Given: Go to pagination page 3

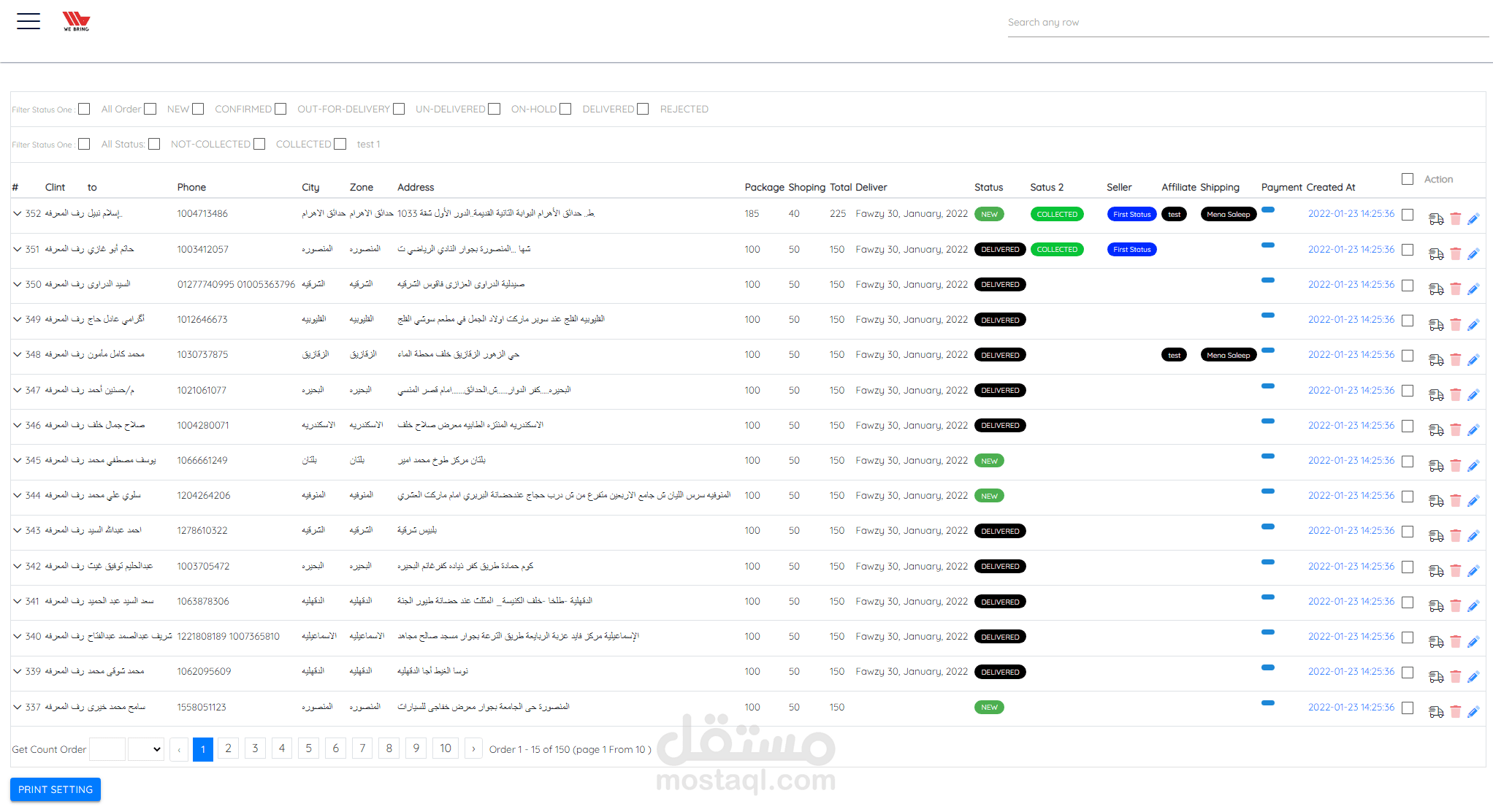Looking at the screenshot, I should coord(255,748).
